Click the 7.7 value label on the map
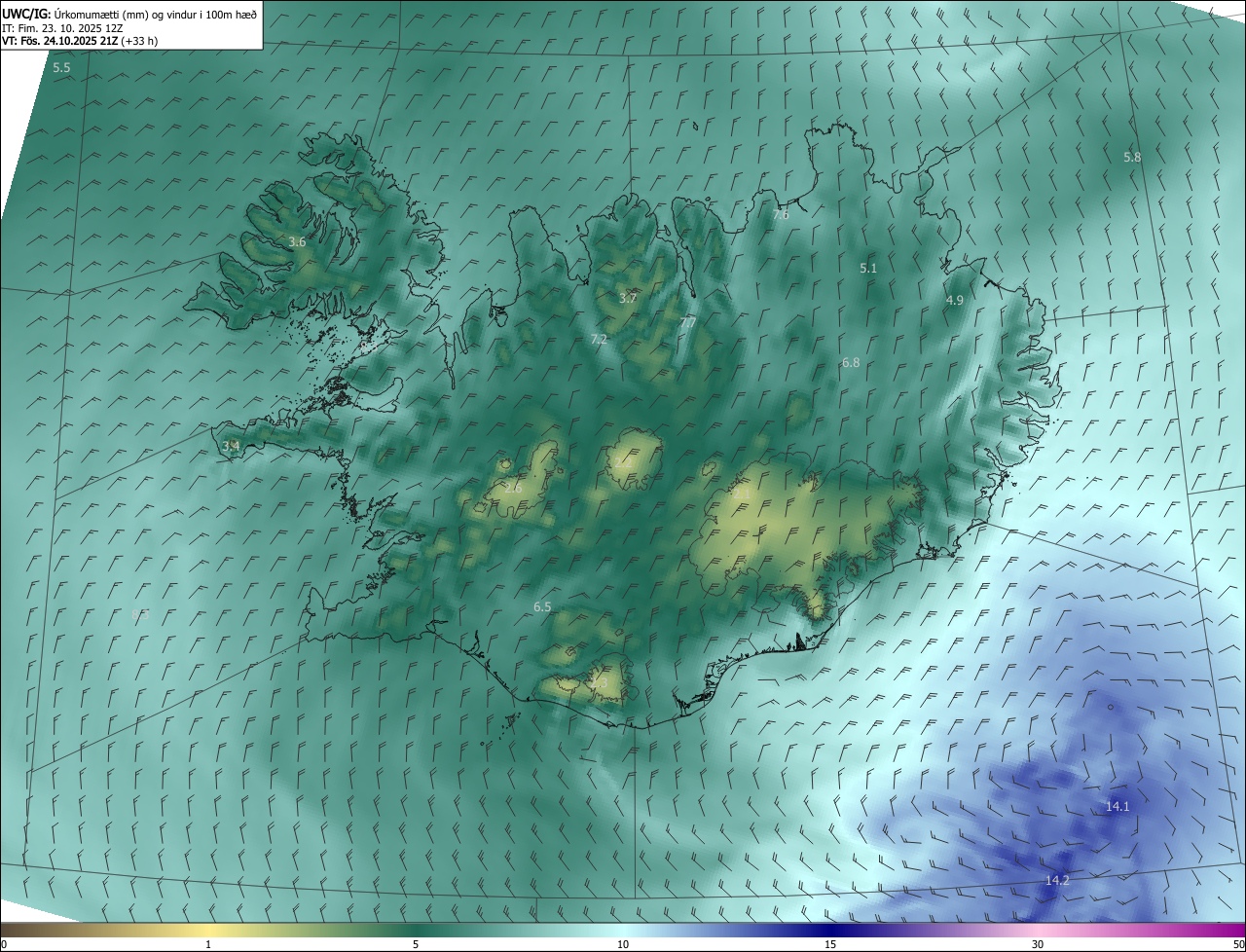The image size is (1246, 952). click(687, 322)
